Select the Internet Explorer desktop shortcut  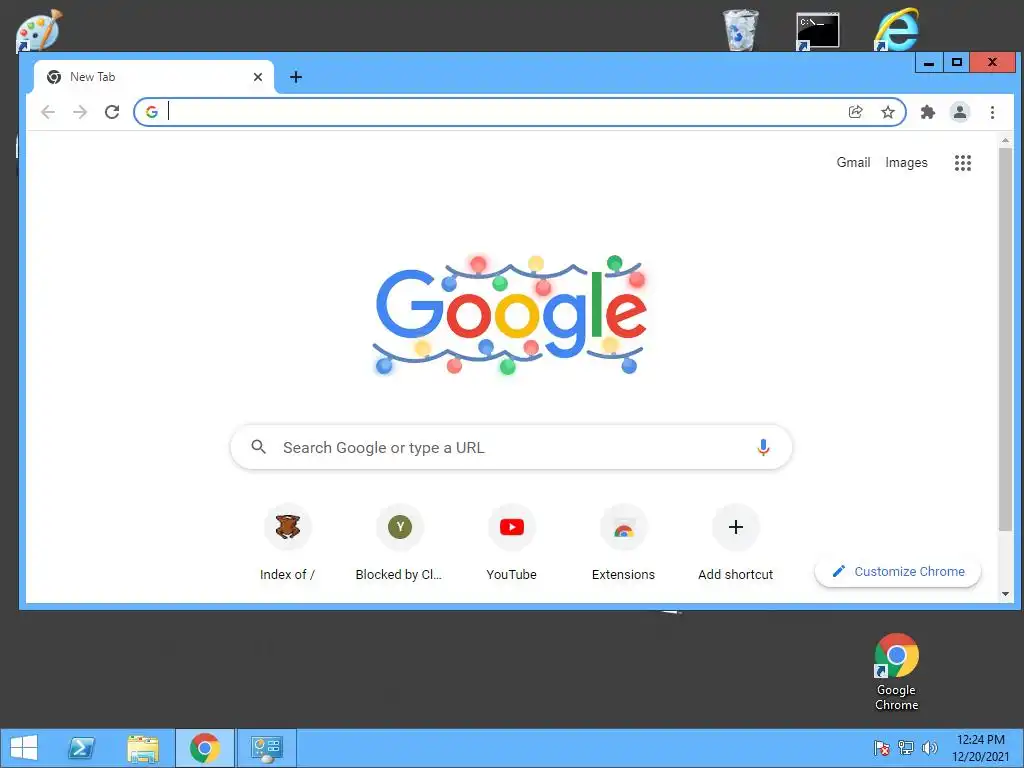pyautogui.click(x=897, y=30)
